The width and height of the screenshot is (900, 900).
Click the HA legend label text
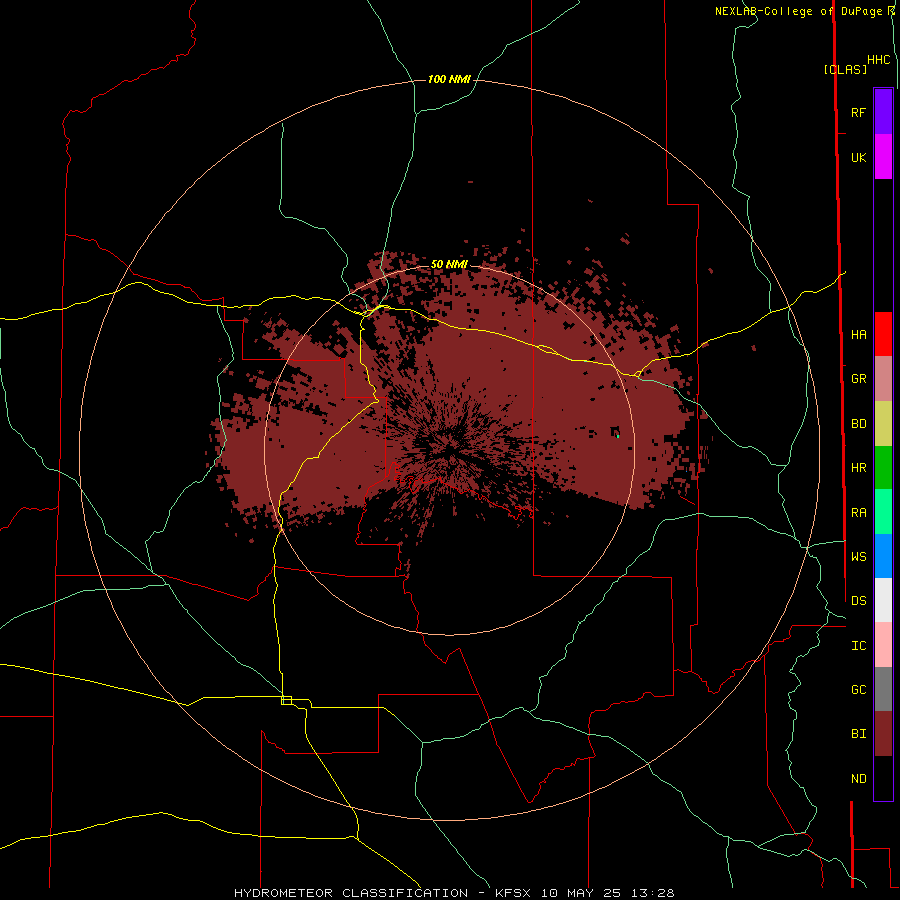(859, 335)
